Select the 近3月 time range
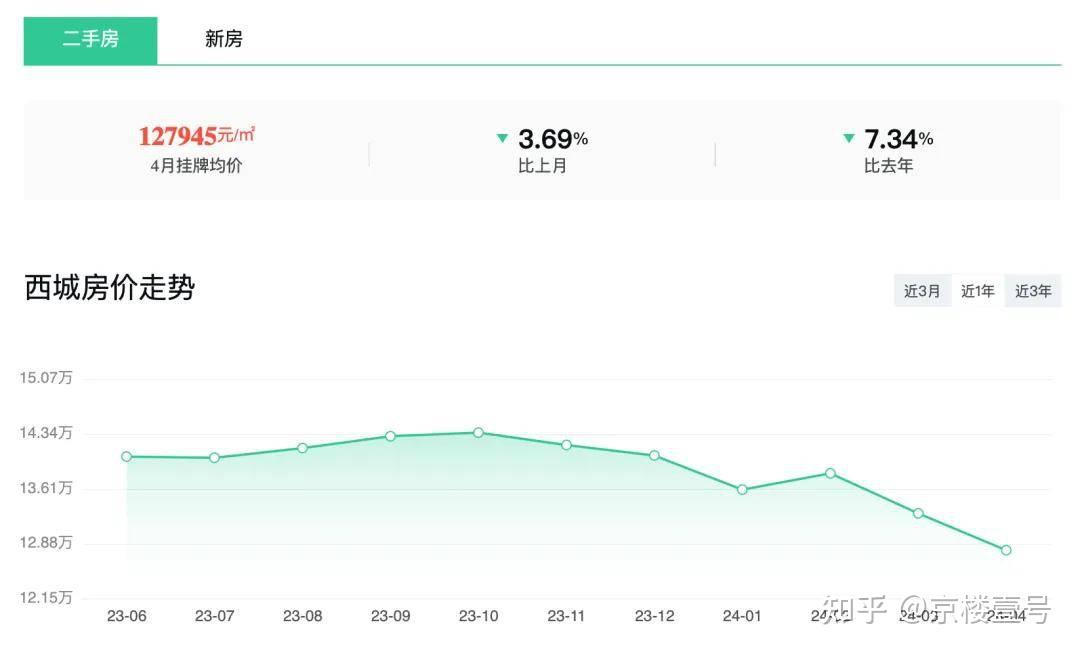This screenshot has width=1080, height=654. coord(922,291)
